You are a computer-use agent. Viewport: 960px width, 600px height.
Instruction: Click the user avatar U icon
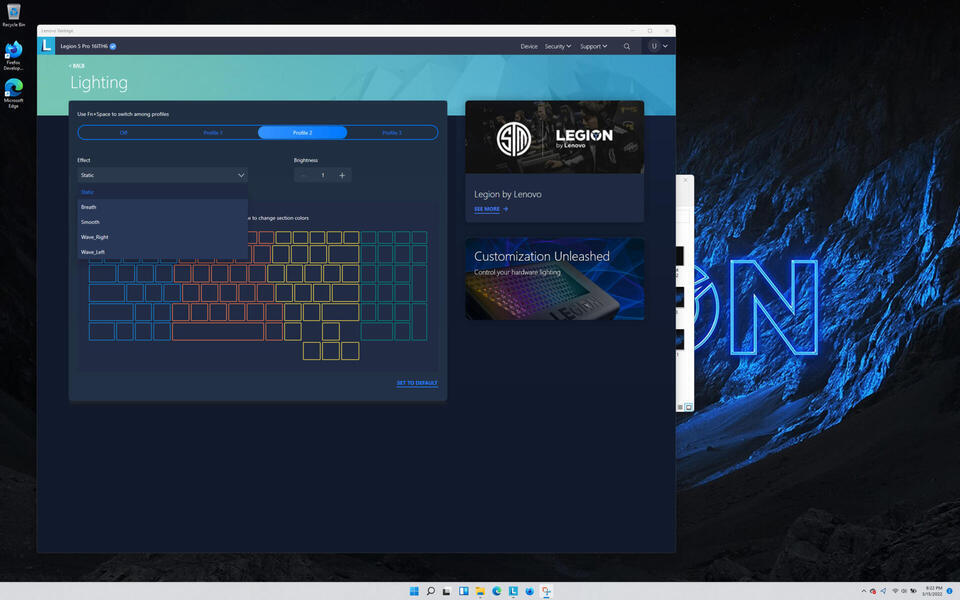click(x=654, y=47)
